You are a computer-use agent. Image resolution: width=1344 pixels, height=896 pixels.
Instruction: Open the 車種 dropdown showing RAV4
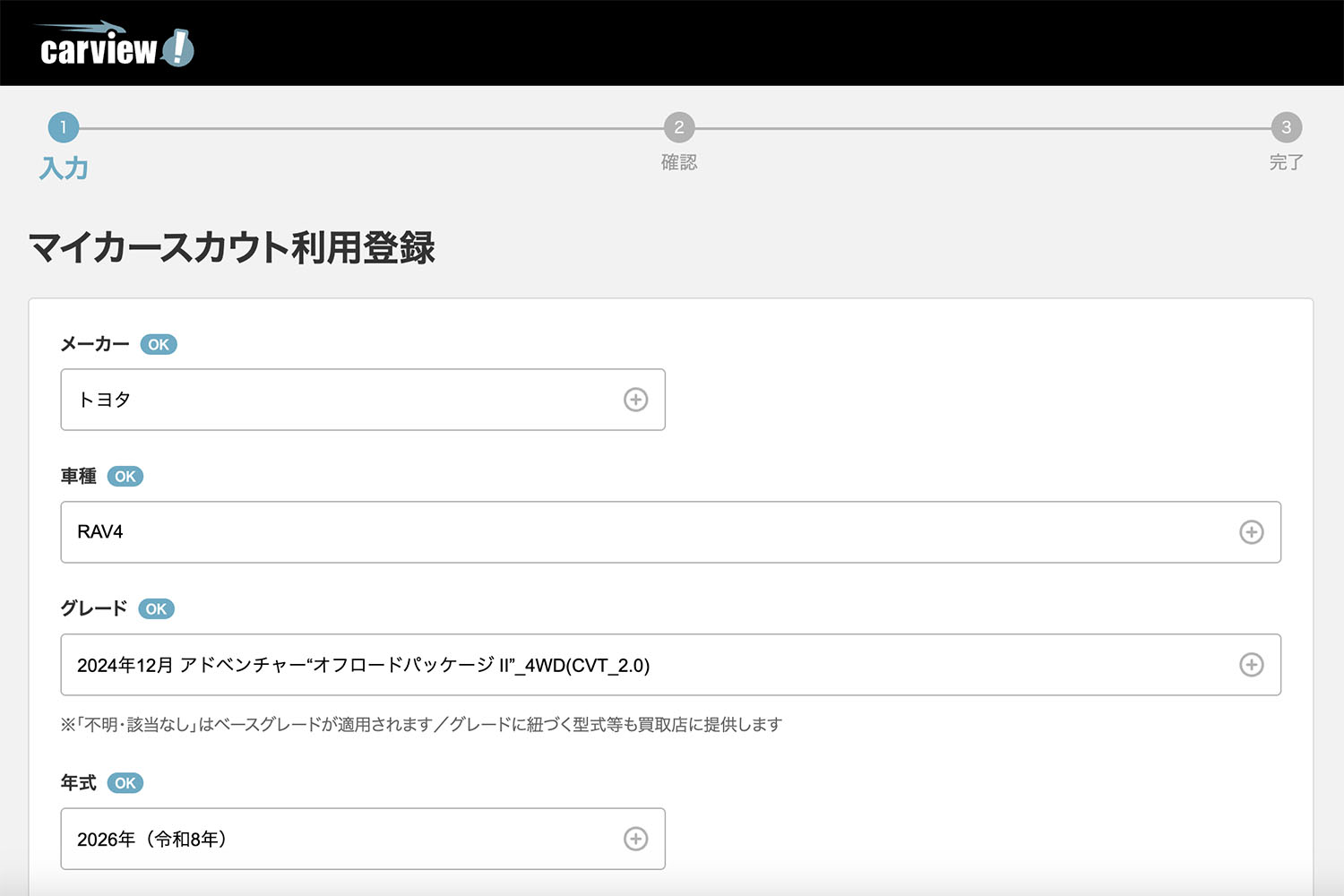coord(670,532)
